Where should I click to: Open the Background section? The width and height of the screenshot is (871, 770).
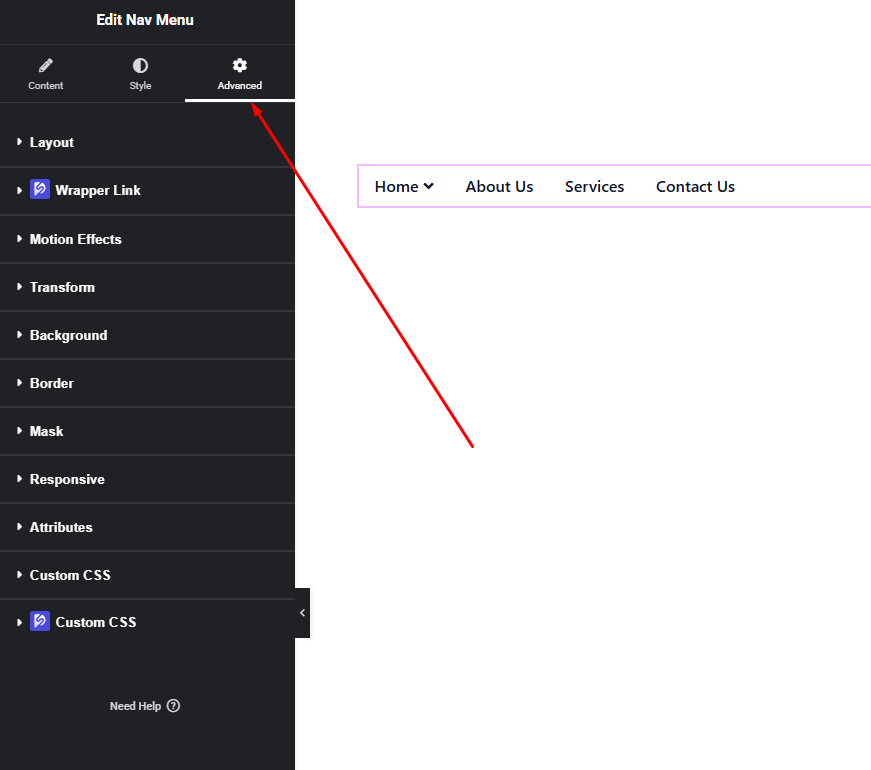click(68, 335)
